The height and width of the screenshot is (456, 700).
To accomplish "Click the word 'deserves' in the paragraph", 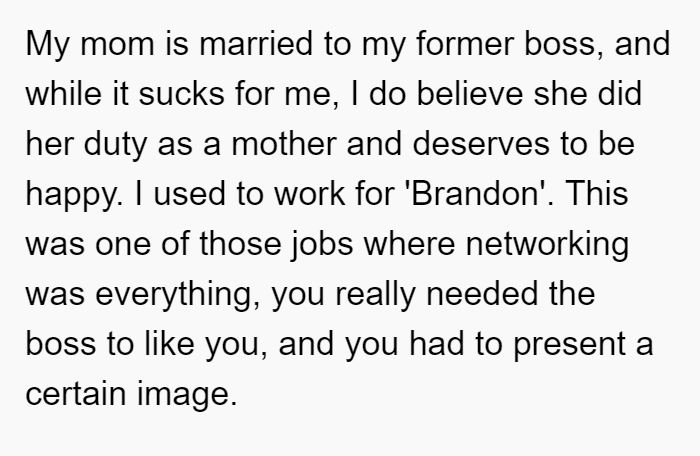I will point(481,144).
